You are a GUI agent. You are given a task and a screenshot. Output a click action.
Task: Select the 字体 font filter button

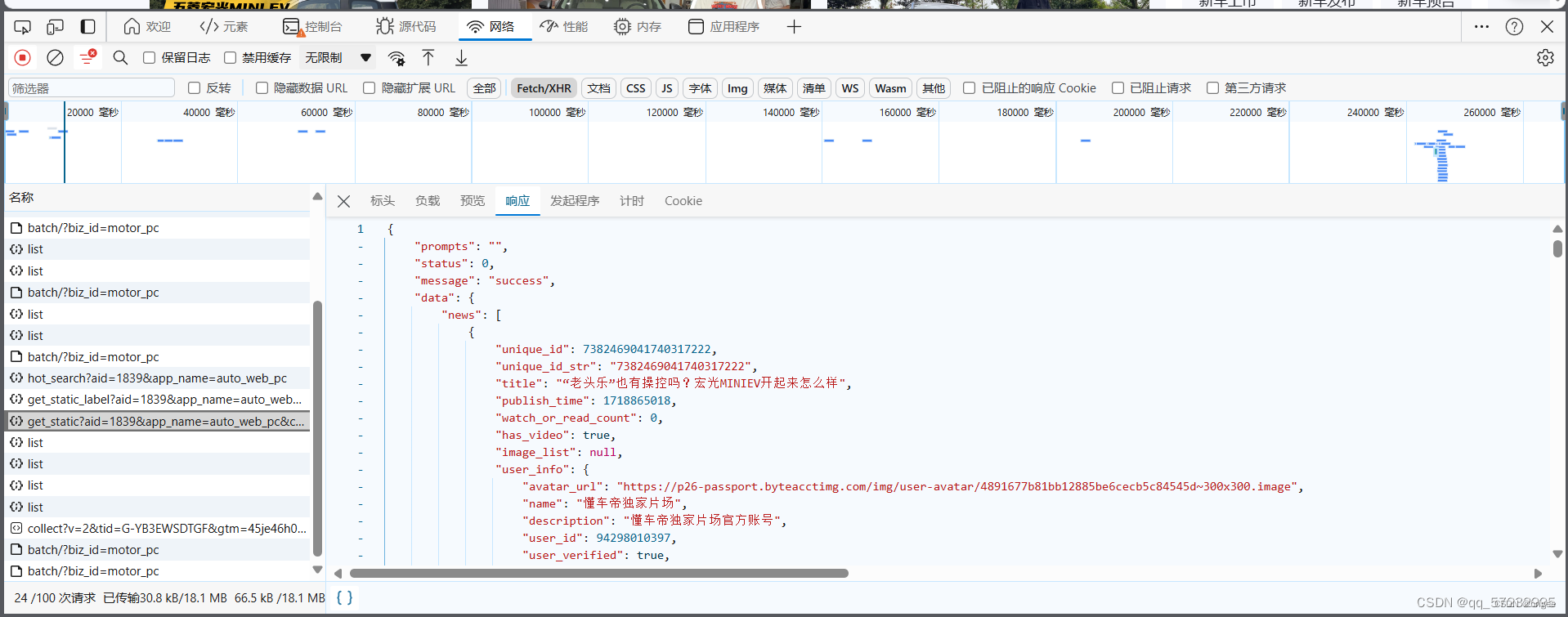(x=700, y=88)
